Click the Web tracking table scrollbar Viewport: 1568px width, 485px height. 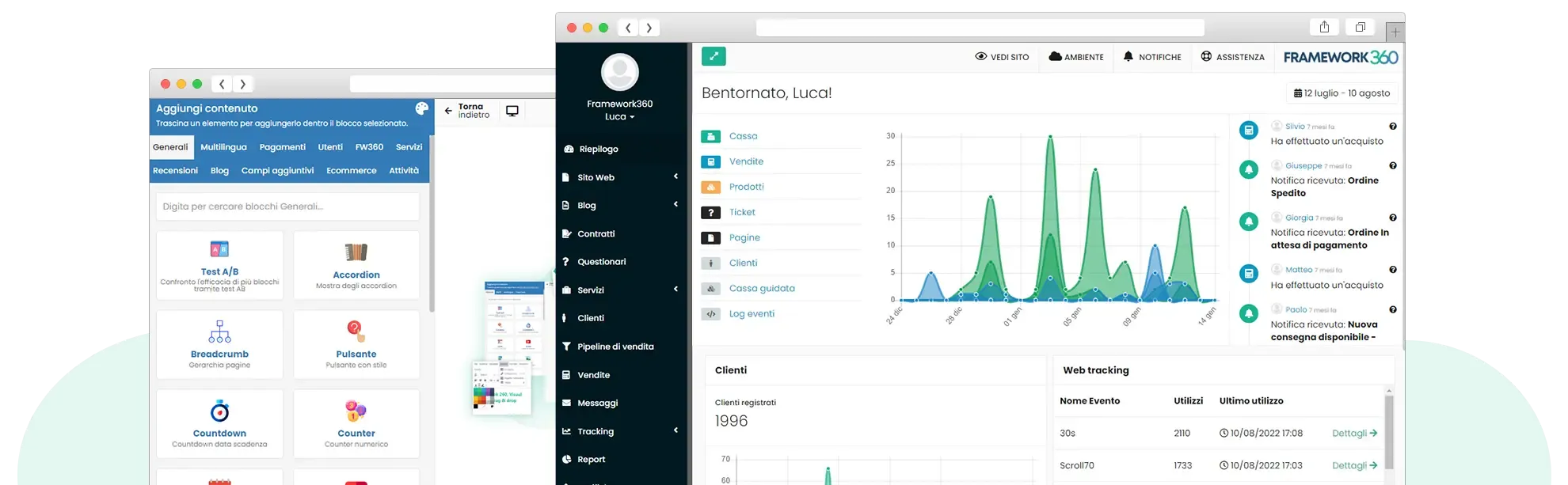coord(1388,431)
